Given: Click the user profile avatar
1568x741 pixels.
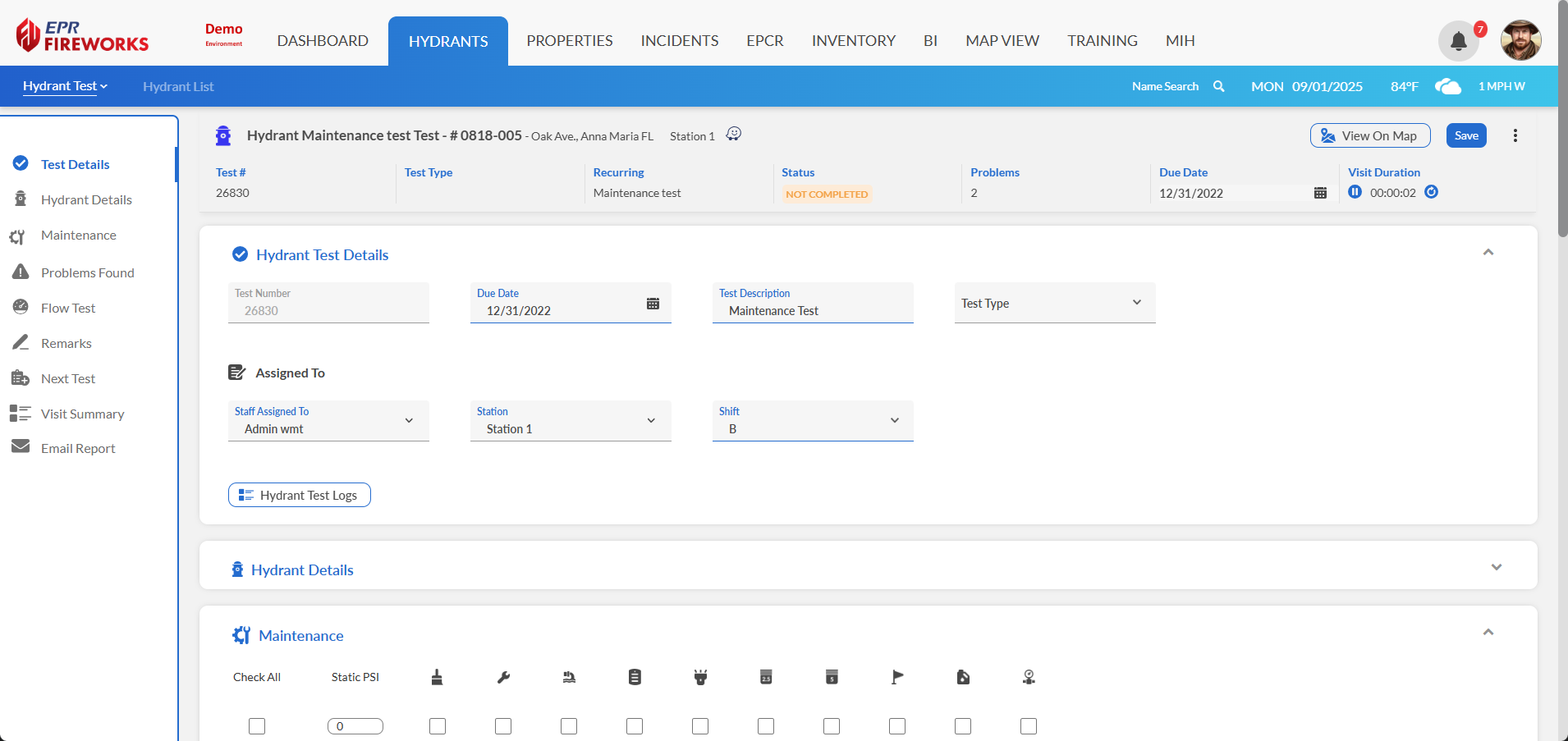Looking at the screenshot, I should tap(1520, 41).
